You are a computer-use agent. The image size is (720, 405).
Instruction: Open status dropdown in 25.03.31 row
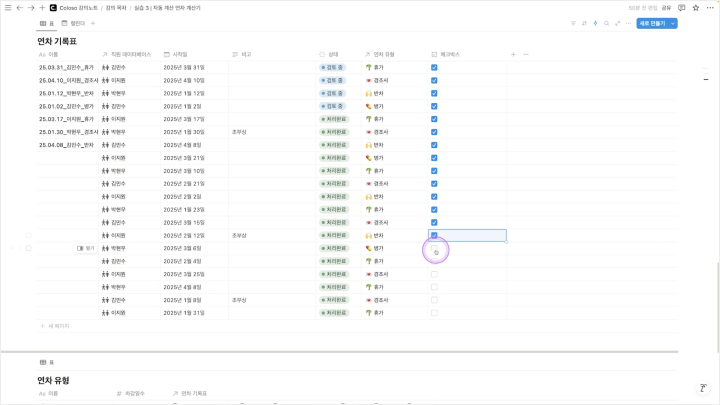[332, 68]
